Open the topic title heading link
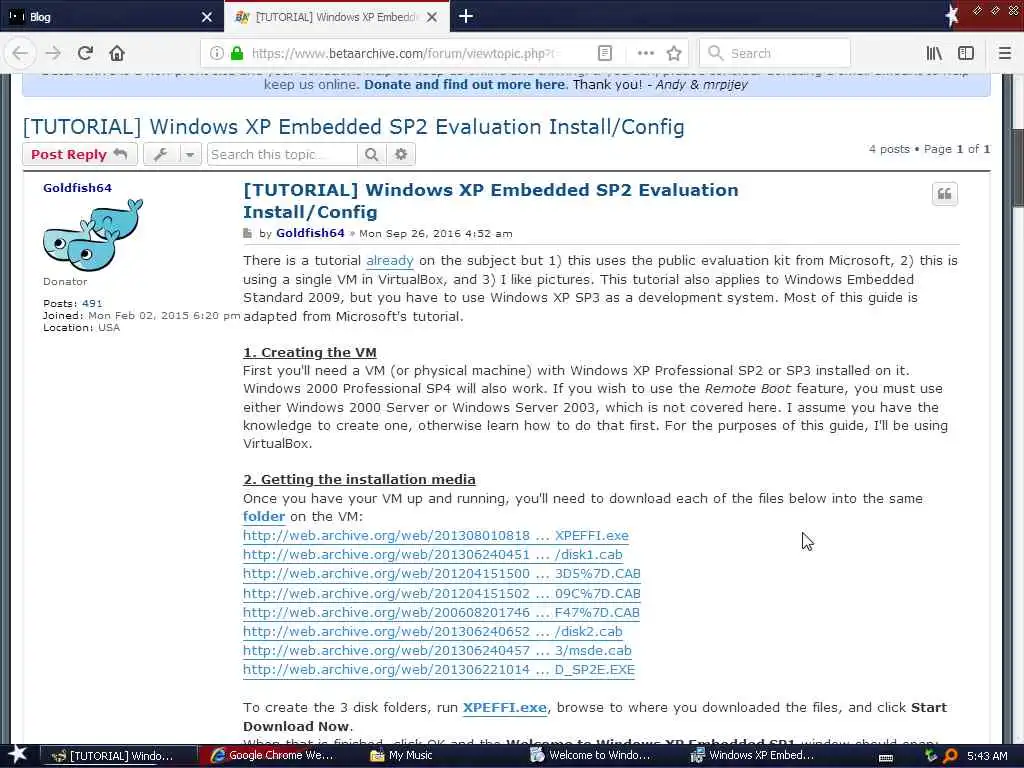 tap(353, 127)
